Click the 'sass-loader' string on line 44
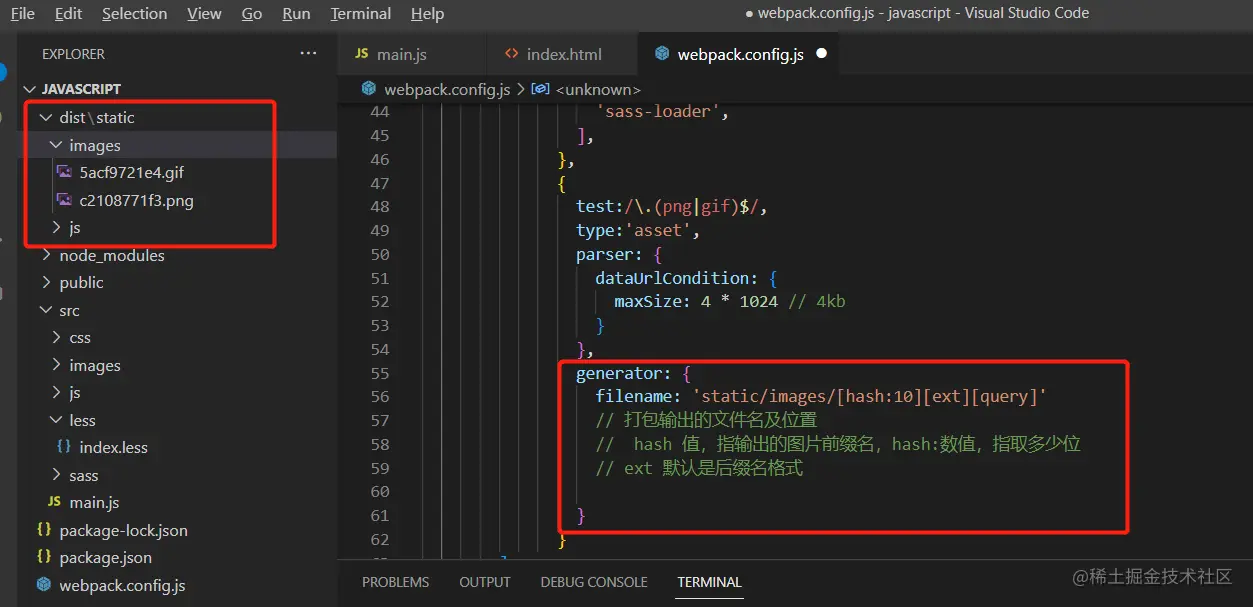This screenshot has width=1253, height=607. tap(657, 112)
